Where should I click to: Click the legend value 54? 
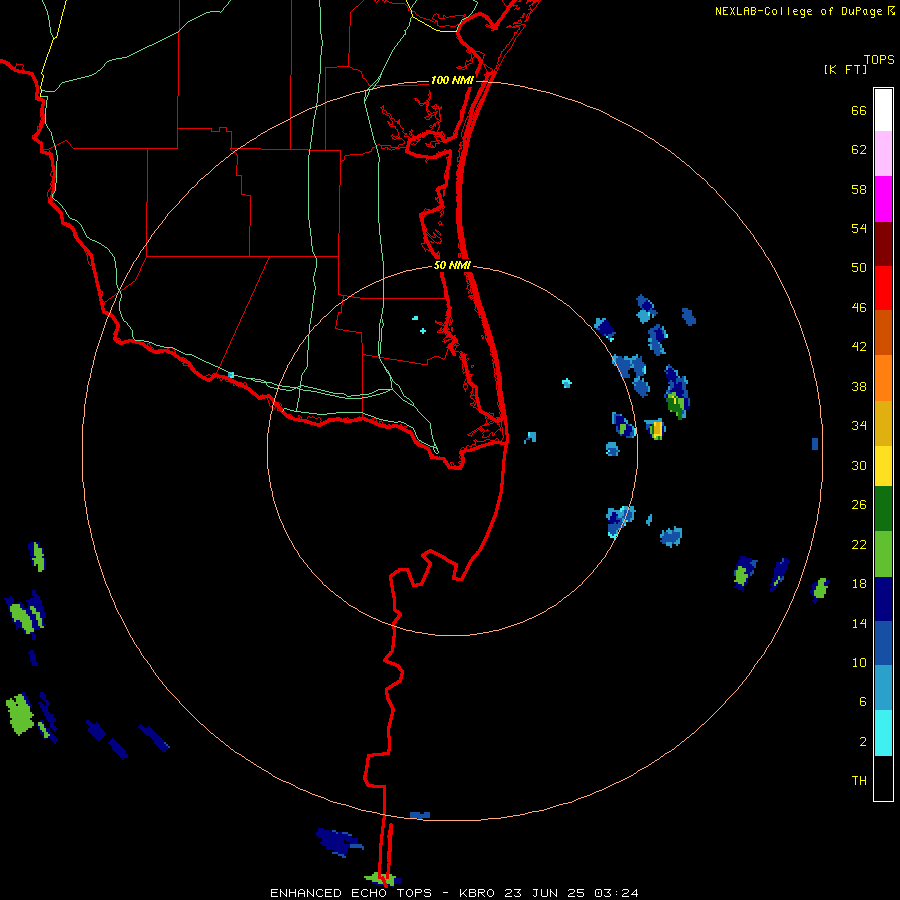[x=859, y=228]
